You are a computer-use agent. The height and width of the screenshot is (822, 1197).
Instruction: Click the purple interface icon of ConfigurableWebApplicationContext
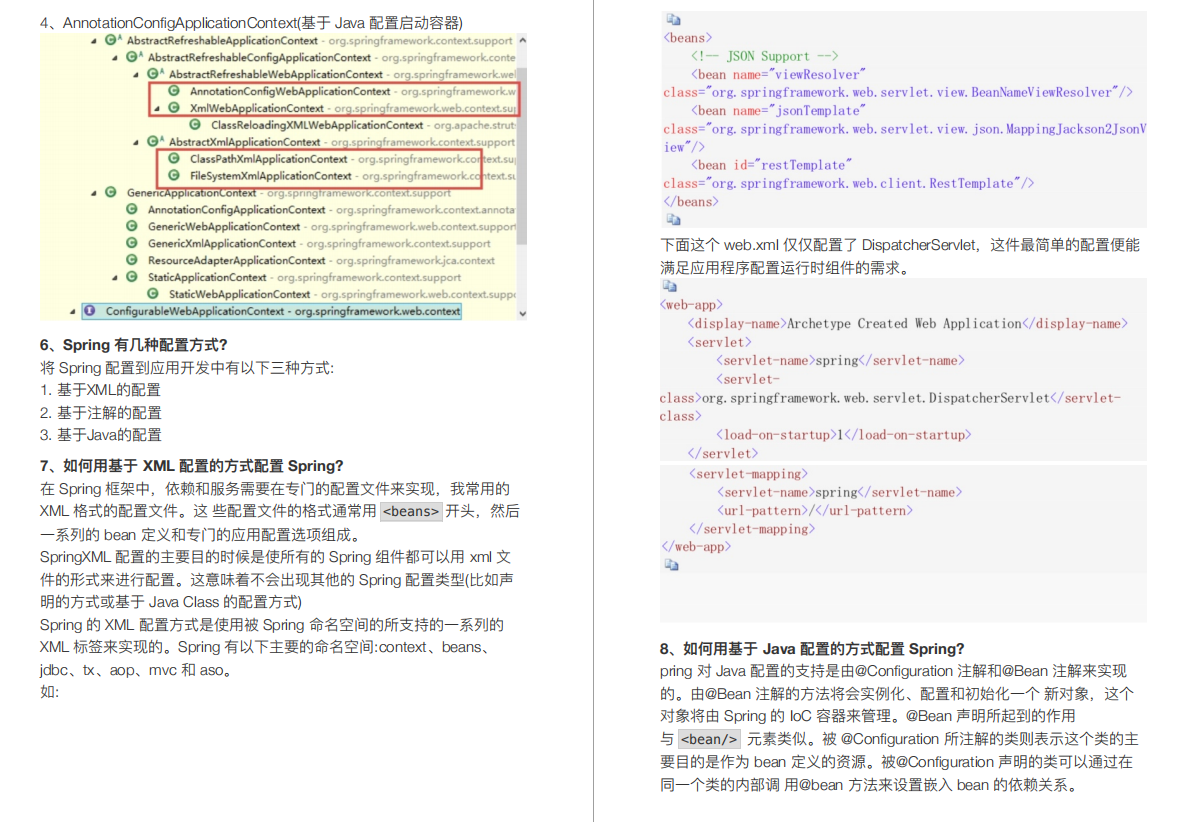coord(90,311)
